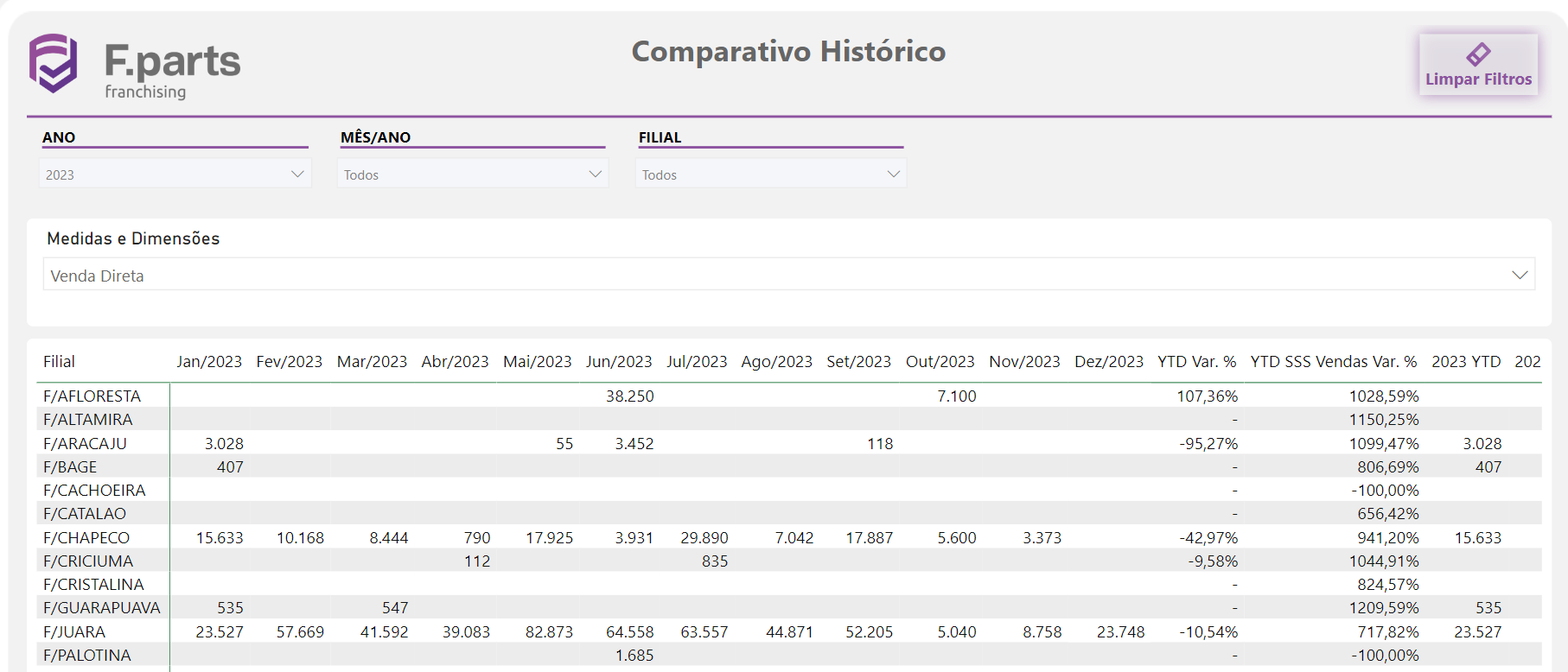The height and width of the screenshot is (672, 1568).
Task: Select the F/ALTAMIRA row label
Action: pyautogui.click(x=87, y=419)
